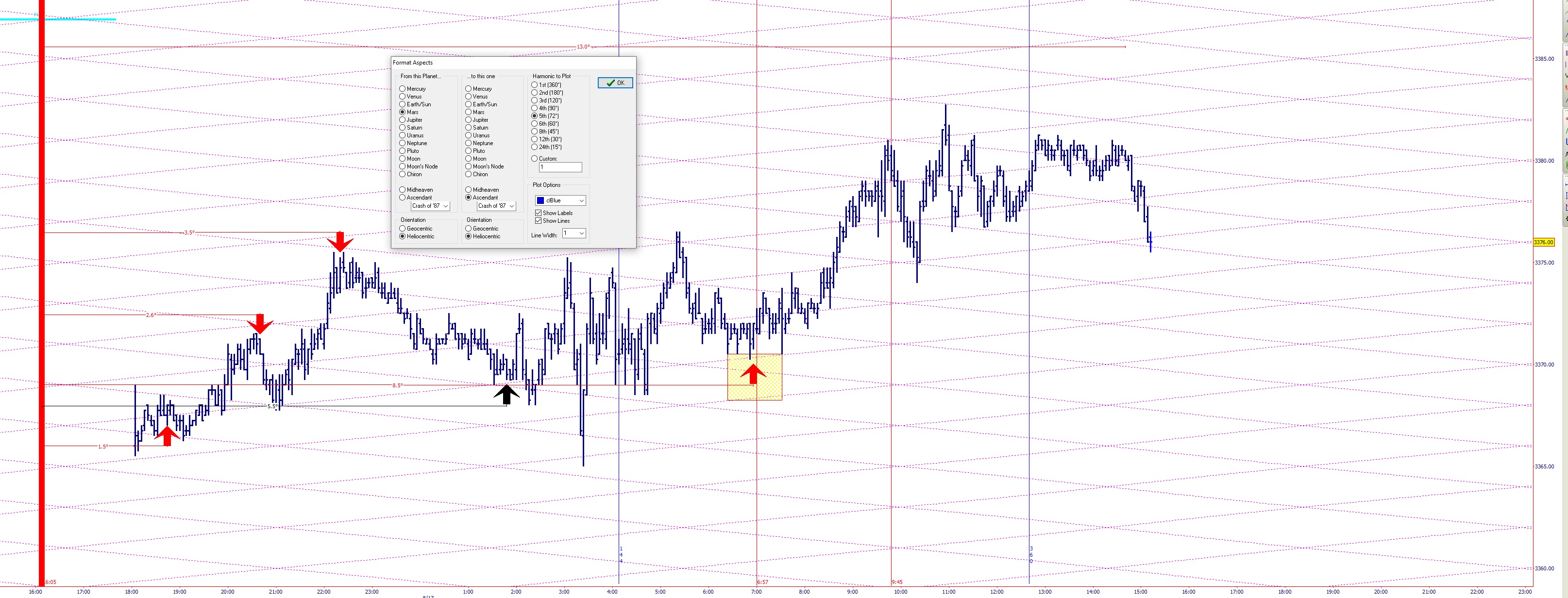Choose 24th (15°) harmonic
Screen dimensions: 1568x598
click(x=547, y=147)
